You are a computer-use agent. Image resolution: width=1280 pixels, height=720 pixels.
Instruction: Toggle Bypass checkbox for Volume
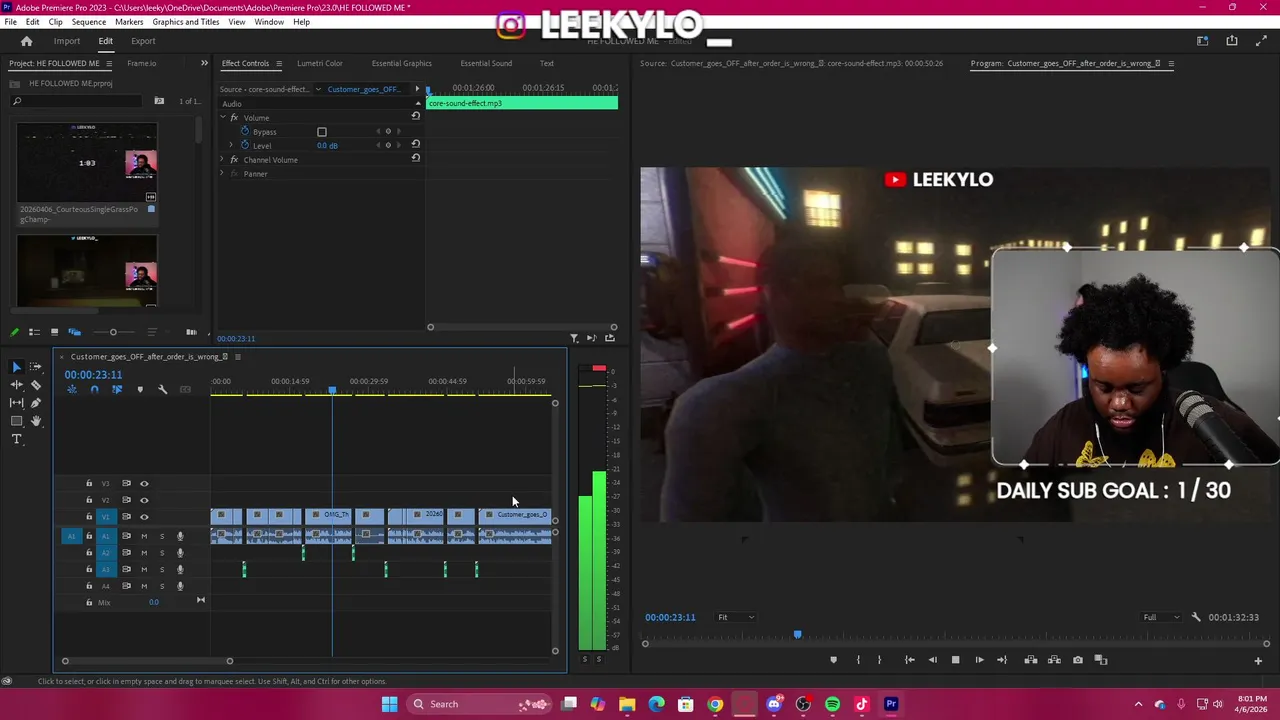coord(322,132)
